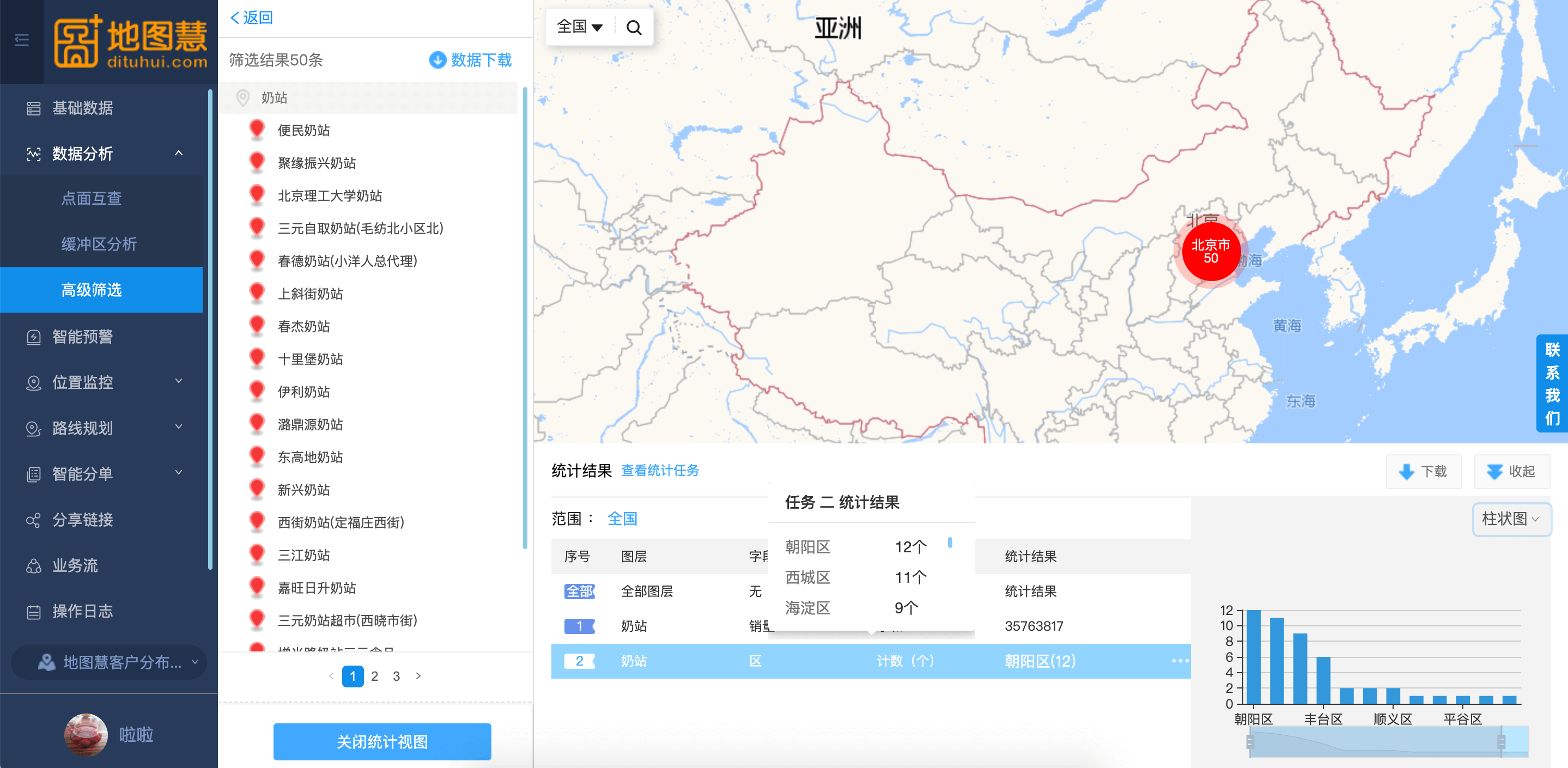Select the 三元自取奶站(毛纺北小区北) marker icon
The height and width of the screenshot is (768, 1568).
(x=257, y=228)
